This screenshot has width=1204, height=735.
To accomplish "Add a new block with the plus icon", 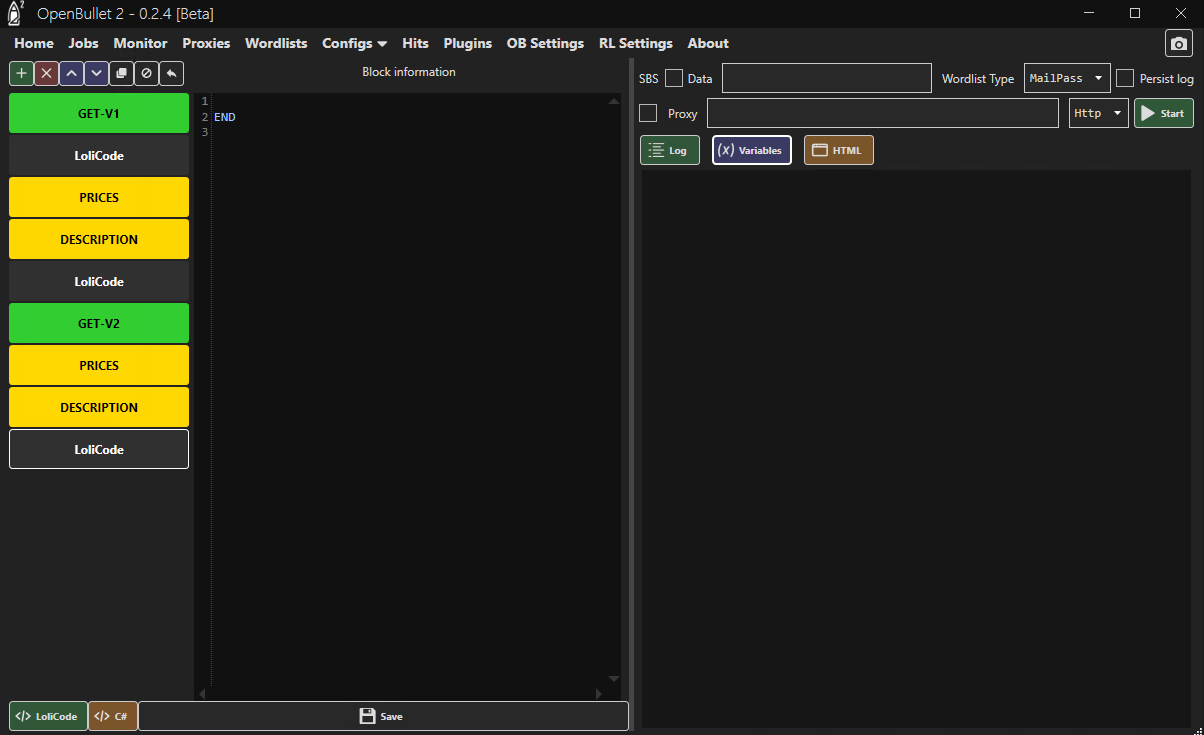I will click(x=22, y=73).
